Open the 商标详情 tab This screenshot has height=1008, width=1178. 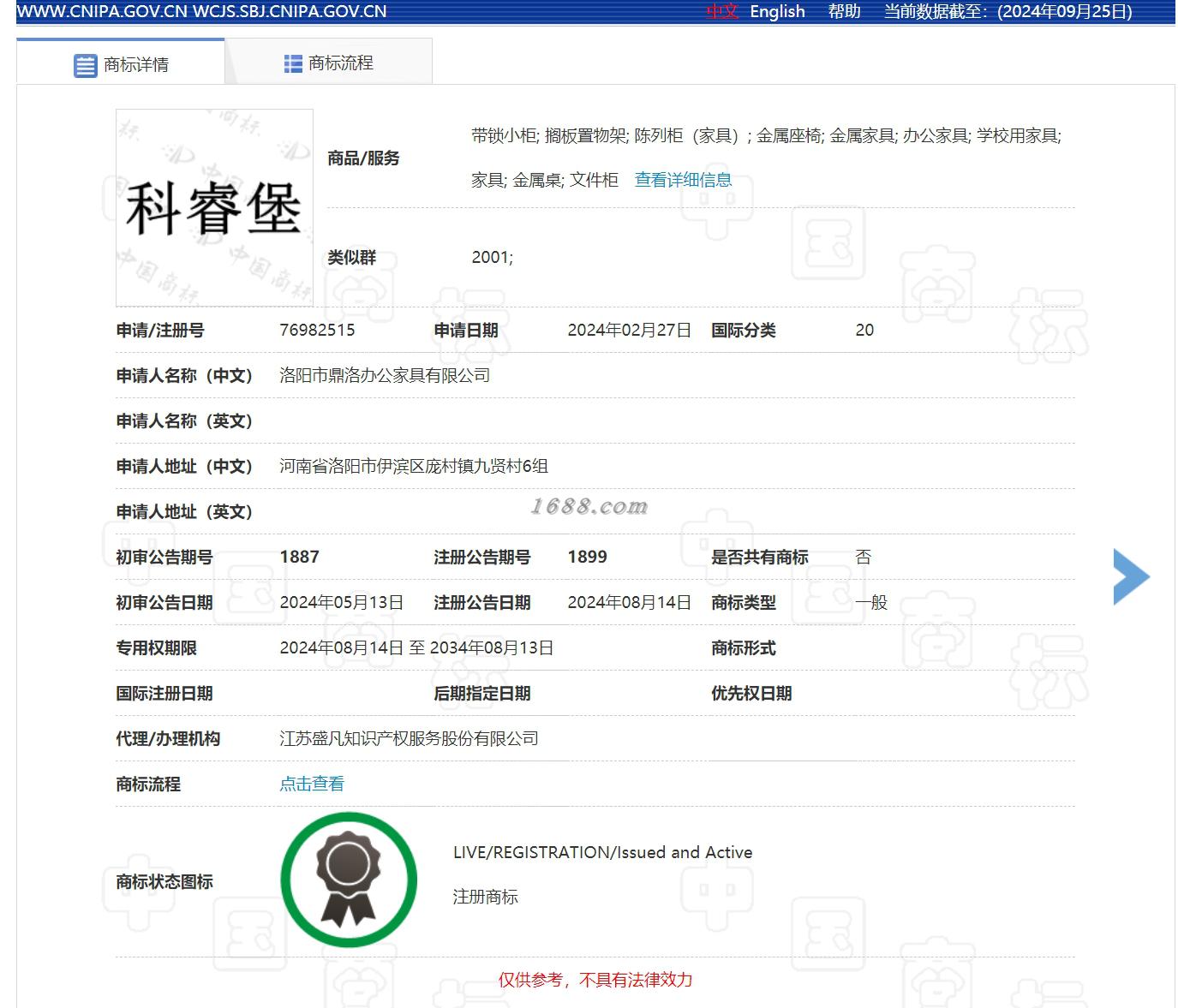point(121,63)
